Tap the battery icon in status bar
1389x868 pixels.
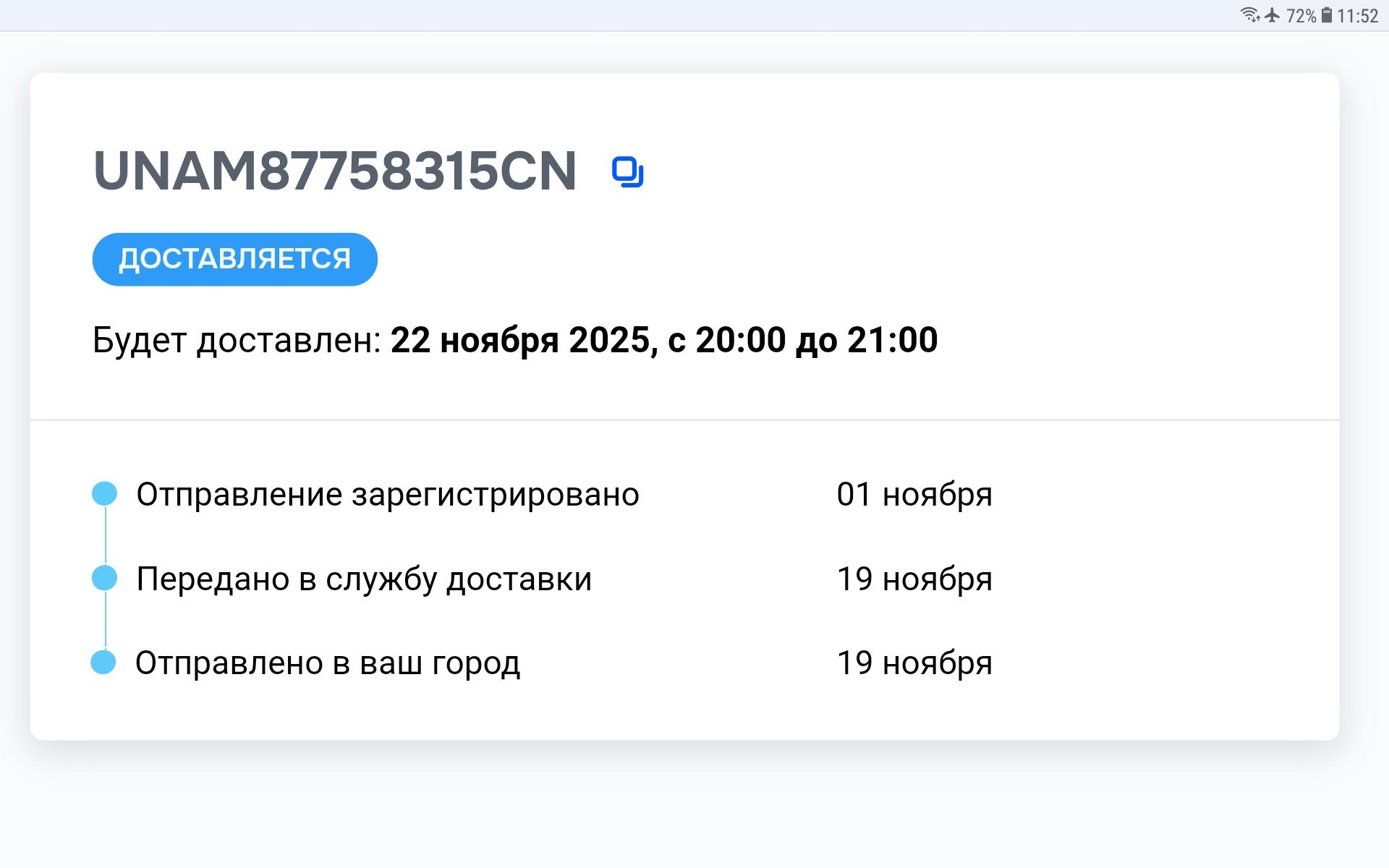pos(1327,15)
